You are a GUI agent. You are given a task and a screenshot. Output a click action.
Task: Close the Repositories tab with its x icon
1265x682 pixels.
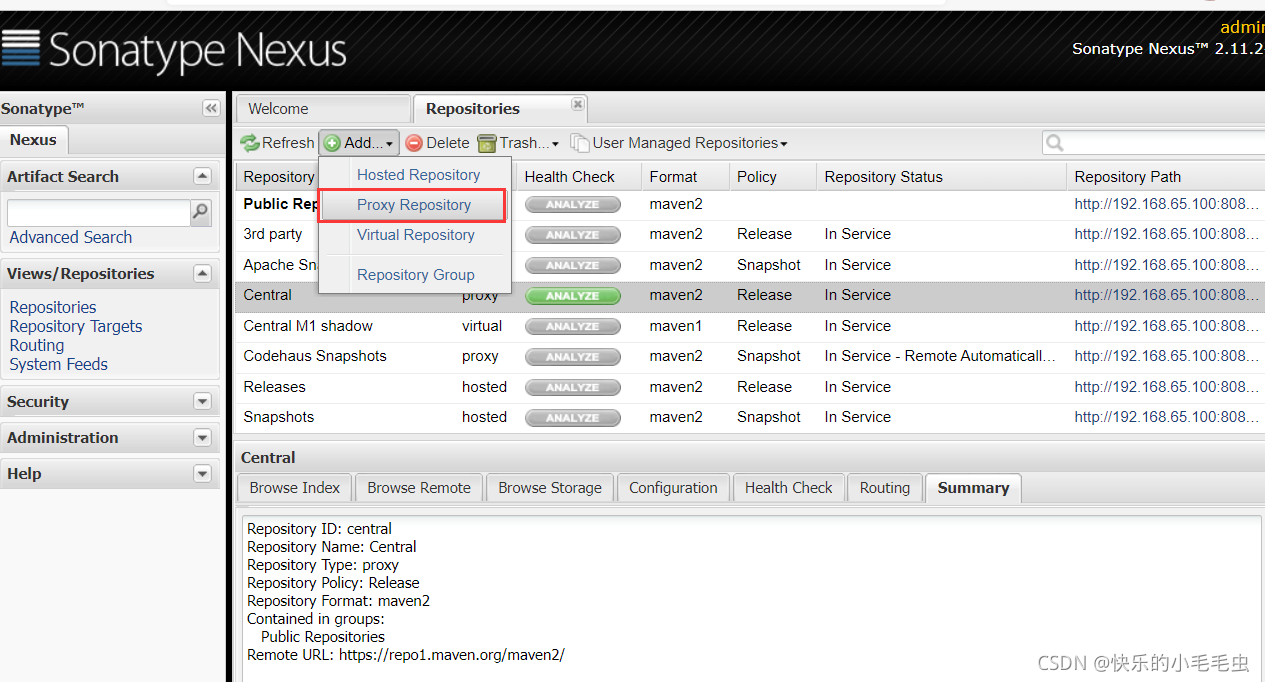click(x=577, y=104)
